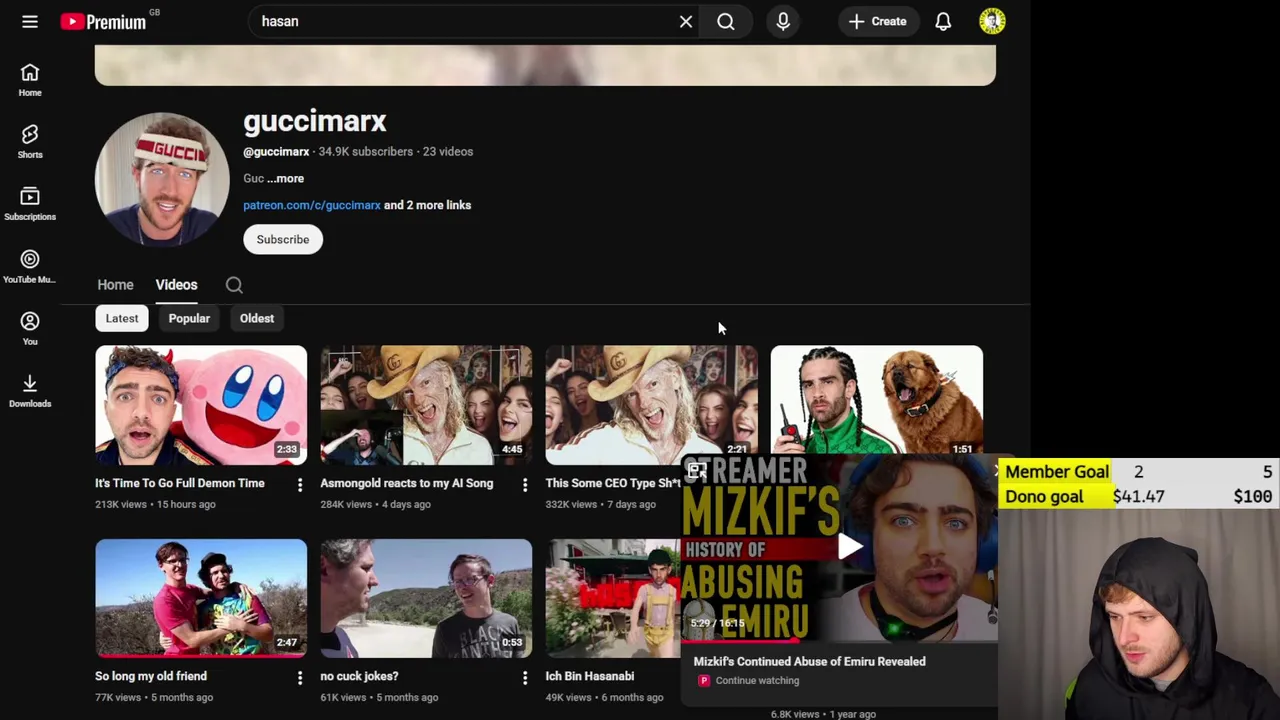Open YouTube Music in sidebar

30,267
